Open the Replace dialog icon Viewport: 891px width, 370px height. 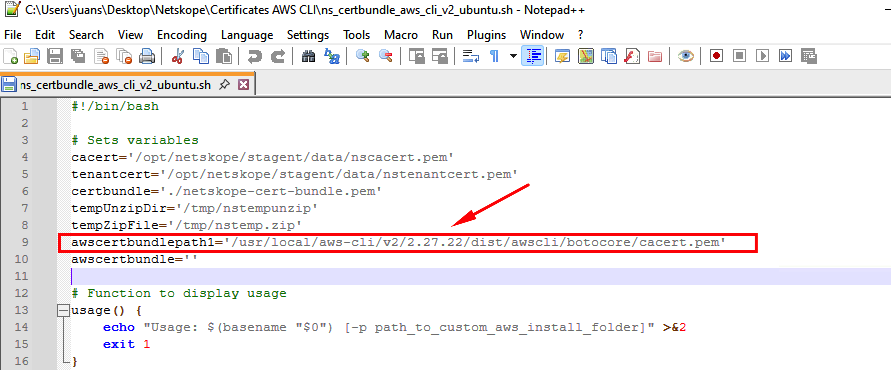331,56
